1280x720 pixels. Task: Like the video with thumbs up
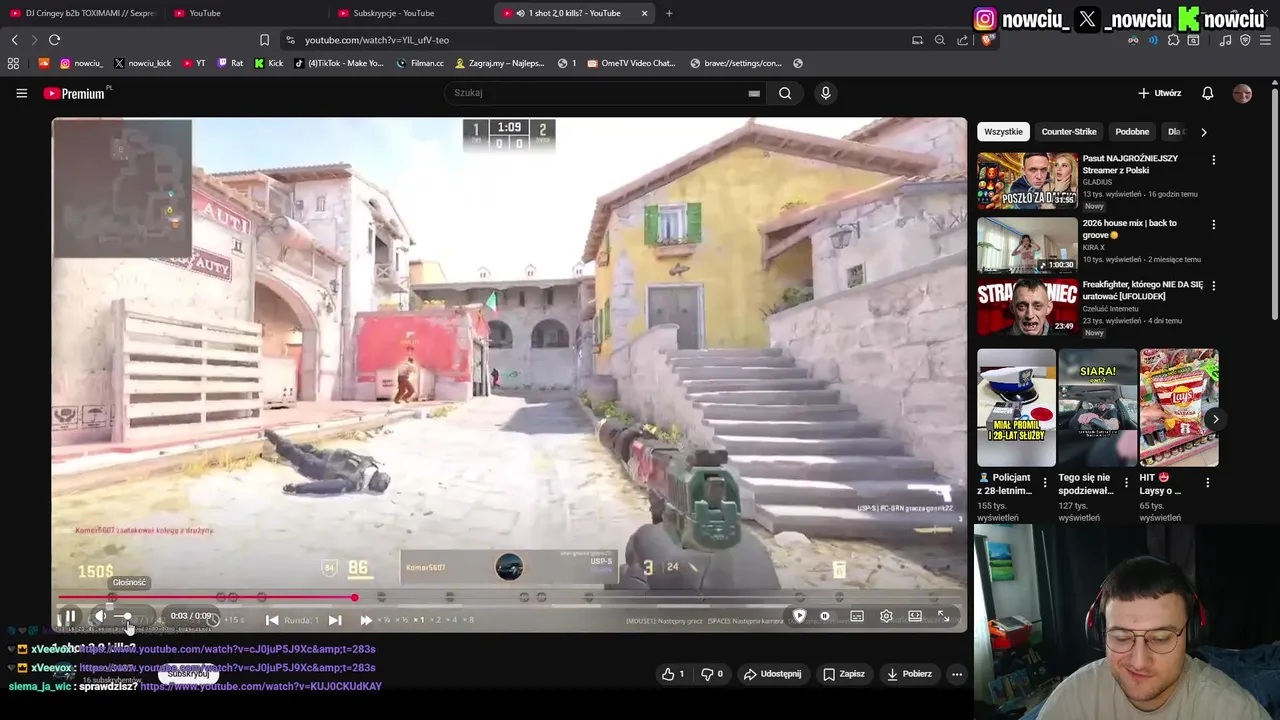pyautogui.click(x=673, y=674)
